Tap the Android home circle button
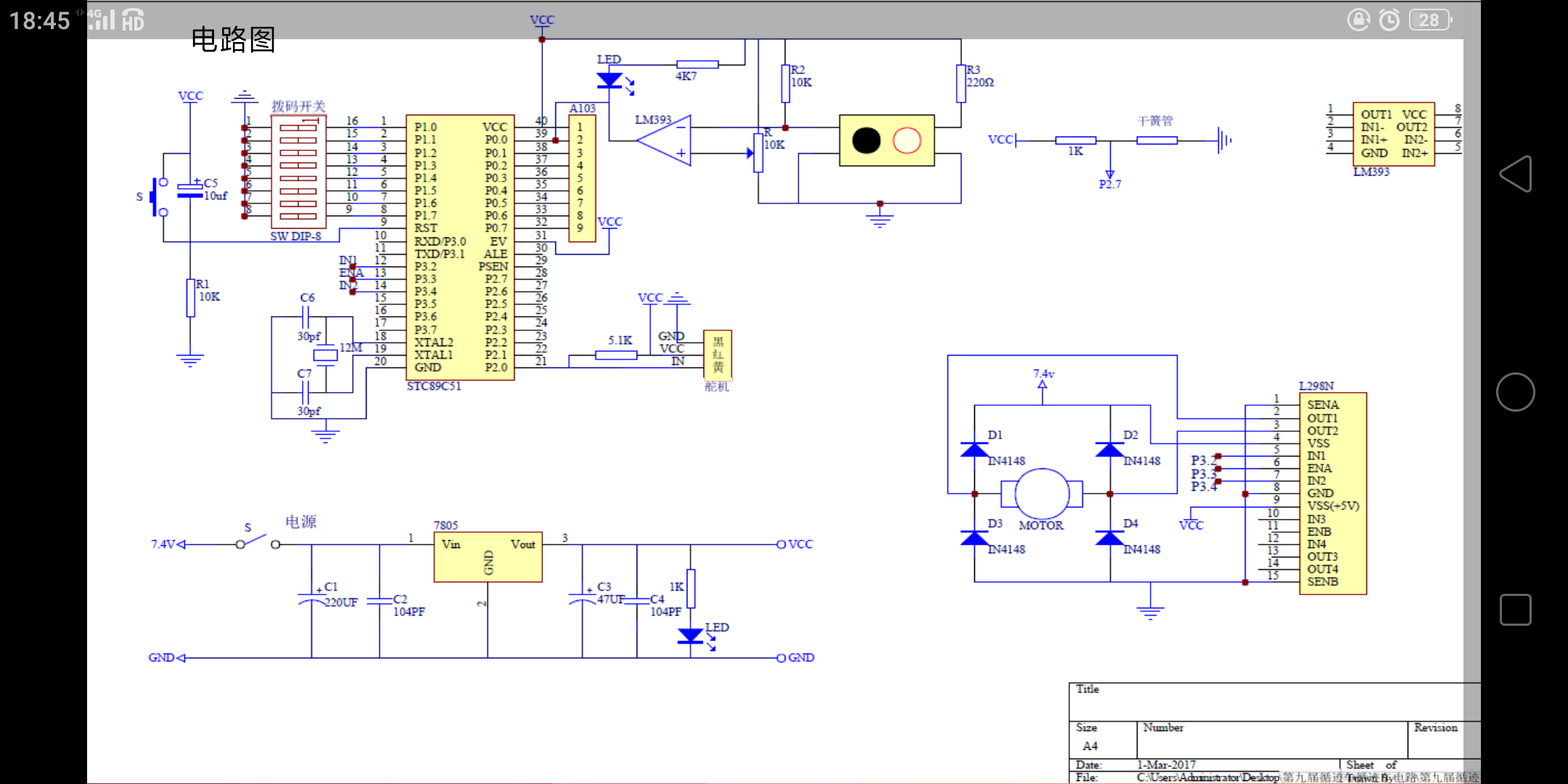Viewport: 1568px width, 784px height. coord(1516,392)
